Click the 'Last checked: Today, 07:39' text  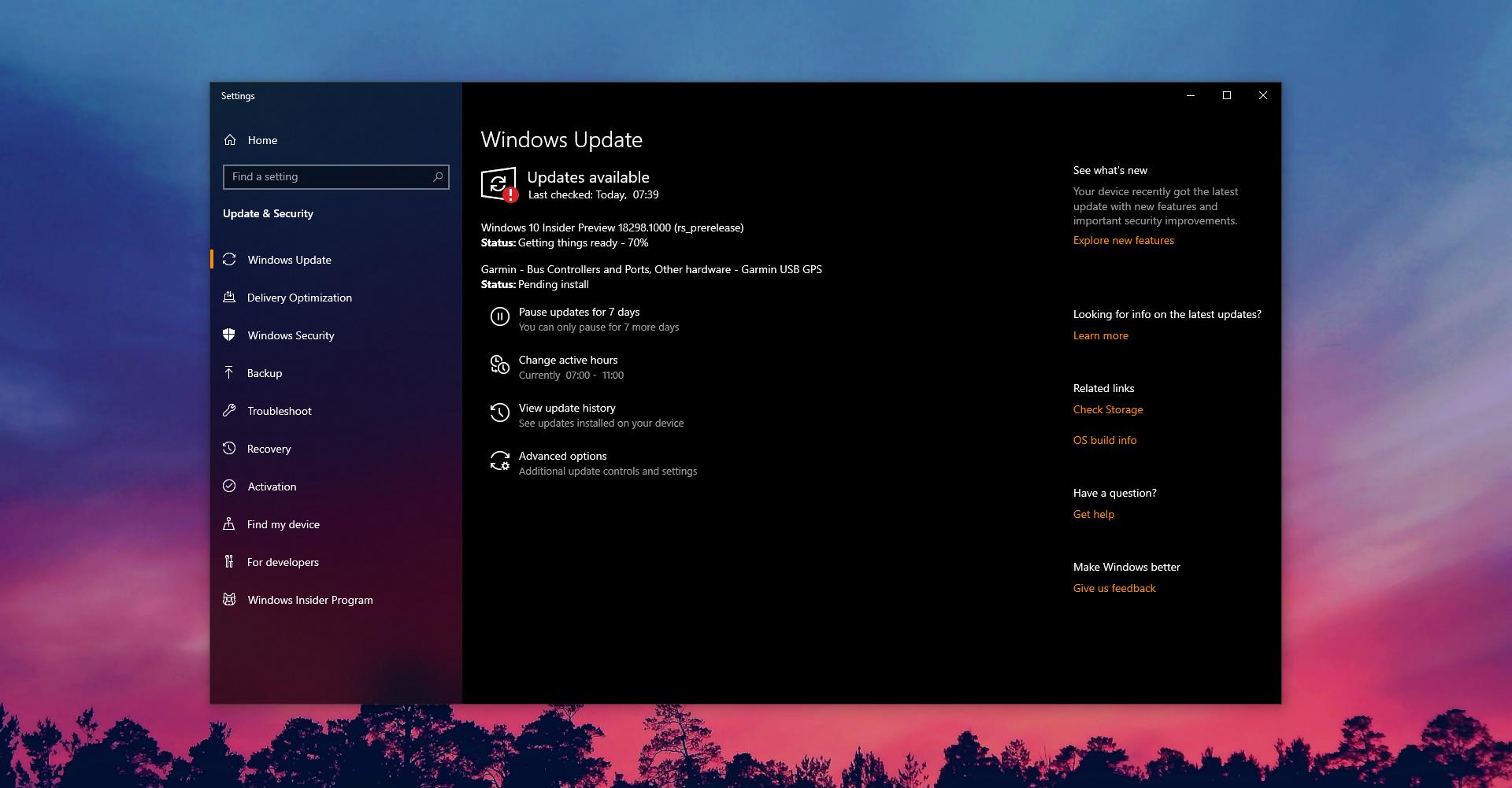point(593,194)
